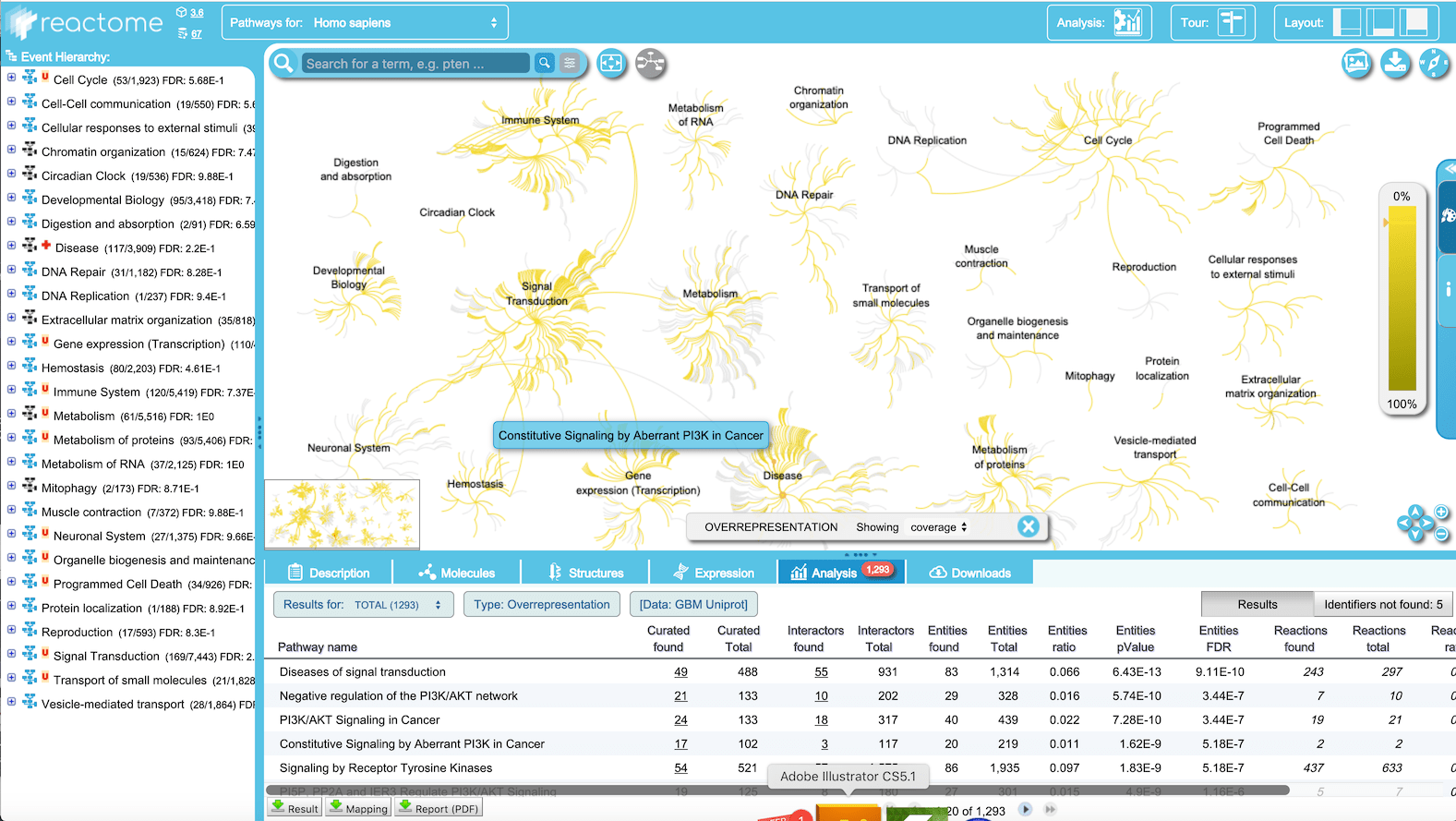Image resolution: width=1456 pixels, height=821 pixels.
Task: Toggle the first Layout panel icon
Action: (1348, 22)
